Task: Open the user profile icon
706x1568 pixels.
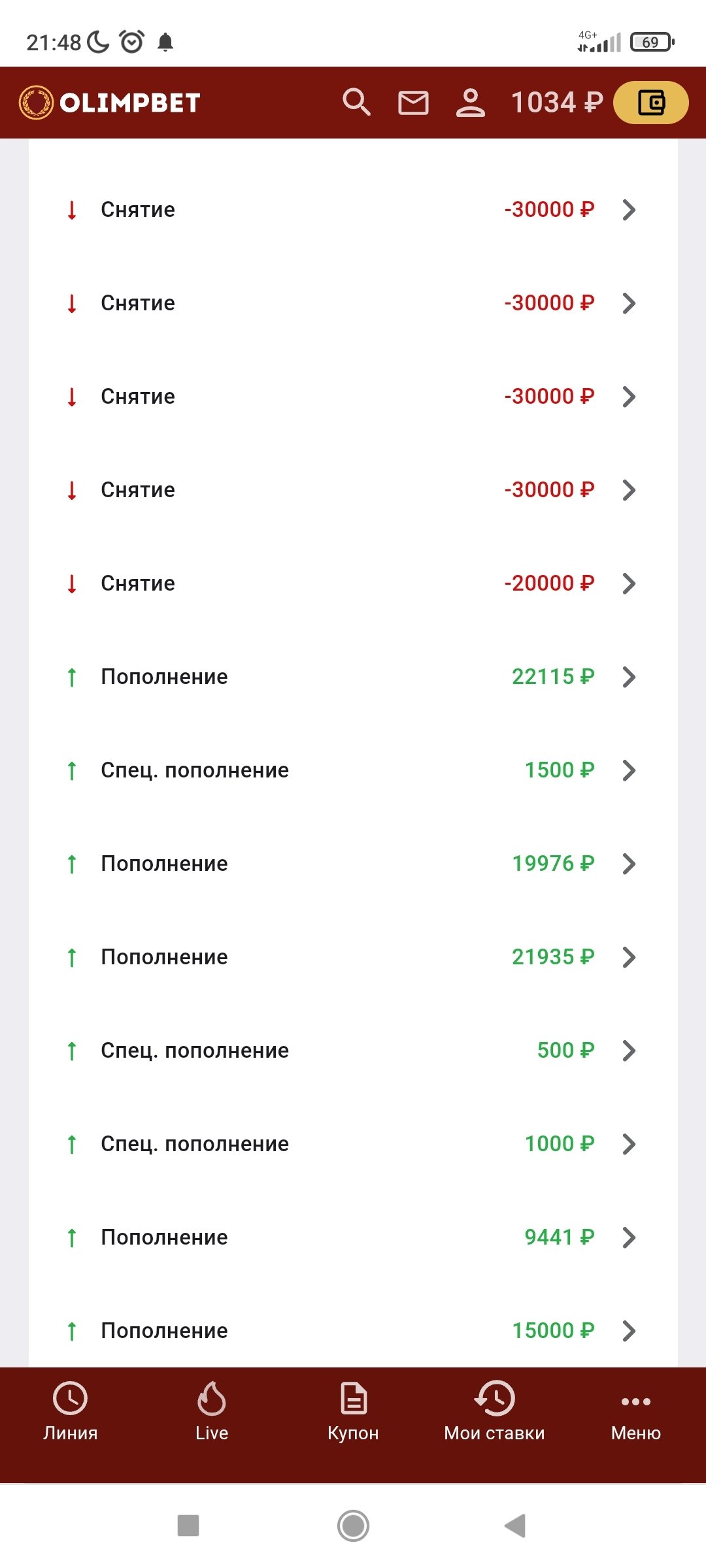Action: 470,103
